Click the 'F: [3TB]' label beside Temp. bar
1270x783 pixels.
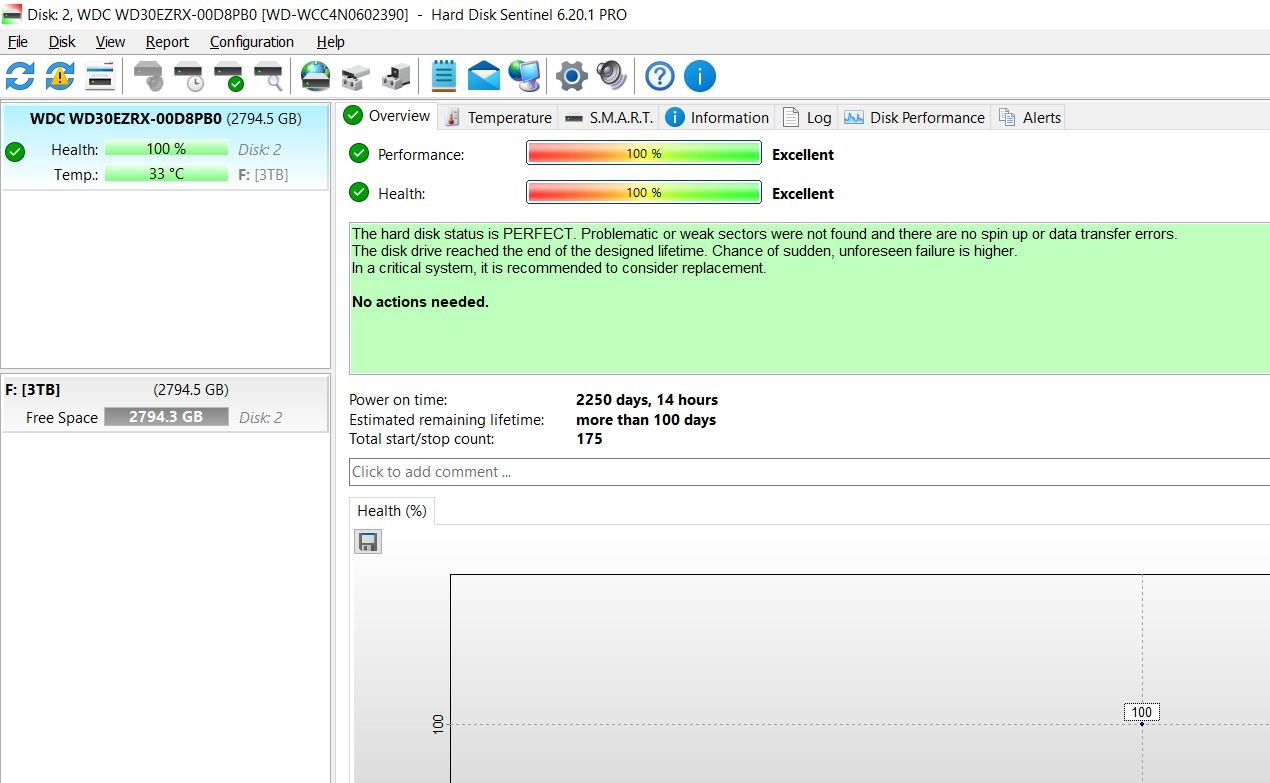click(x=263, y=174)
